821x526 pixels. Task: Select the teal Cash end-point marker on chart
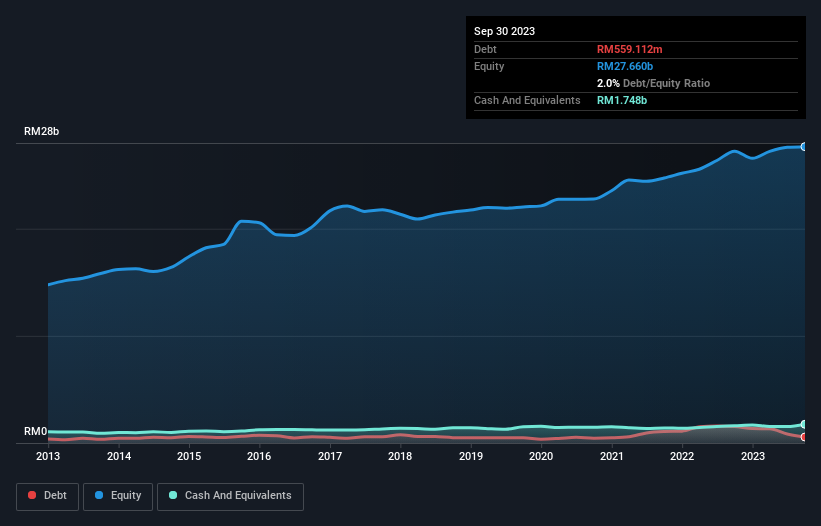point(803,424)
